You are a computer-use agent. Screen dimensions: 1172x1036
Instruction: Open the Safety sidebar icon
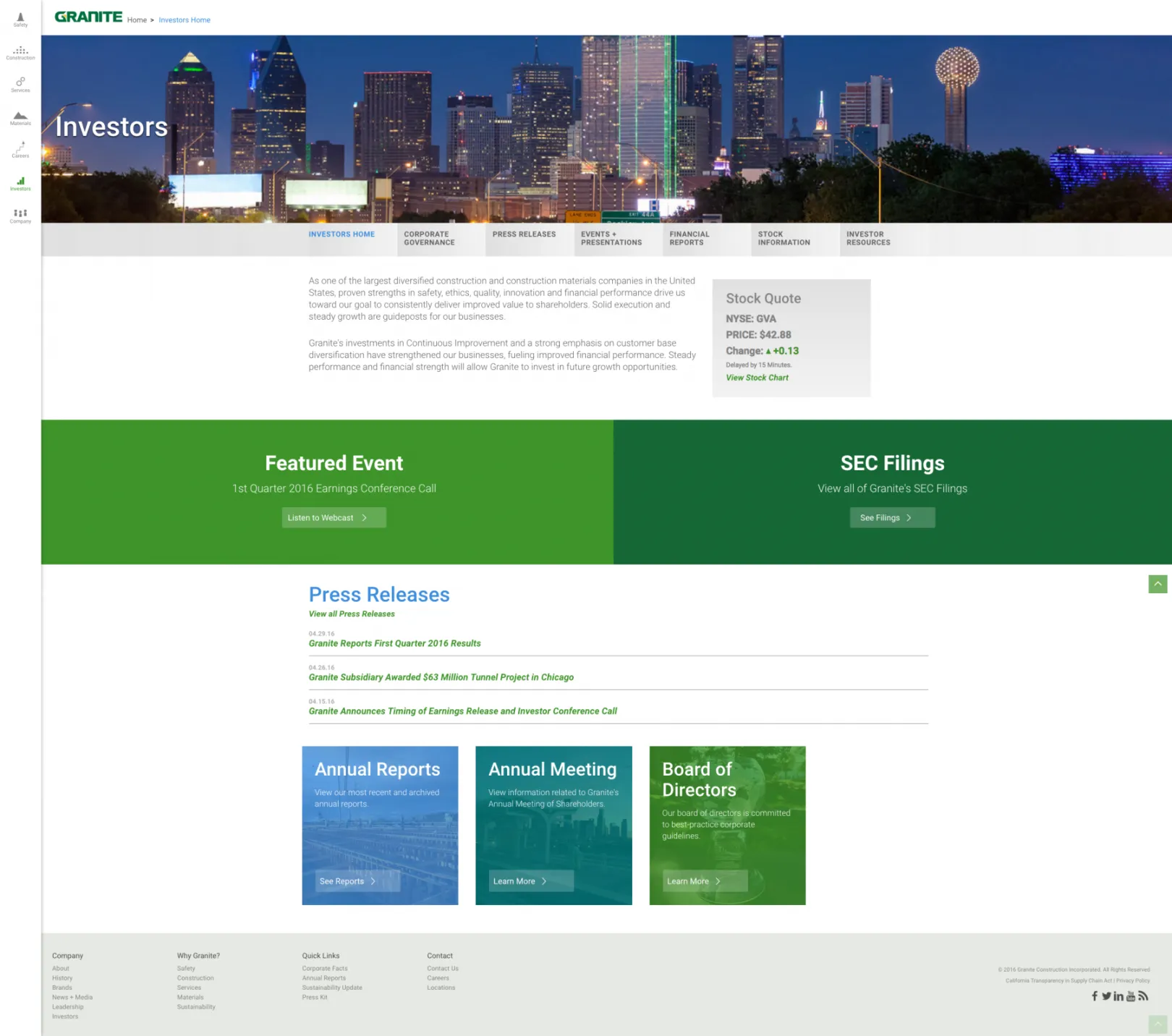click(20, 20)
